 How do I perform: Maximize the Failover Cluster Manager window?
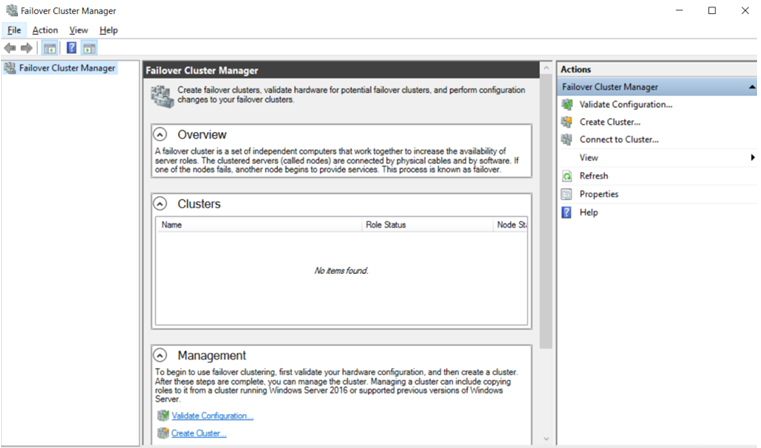(712, 10)
